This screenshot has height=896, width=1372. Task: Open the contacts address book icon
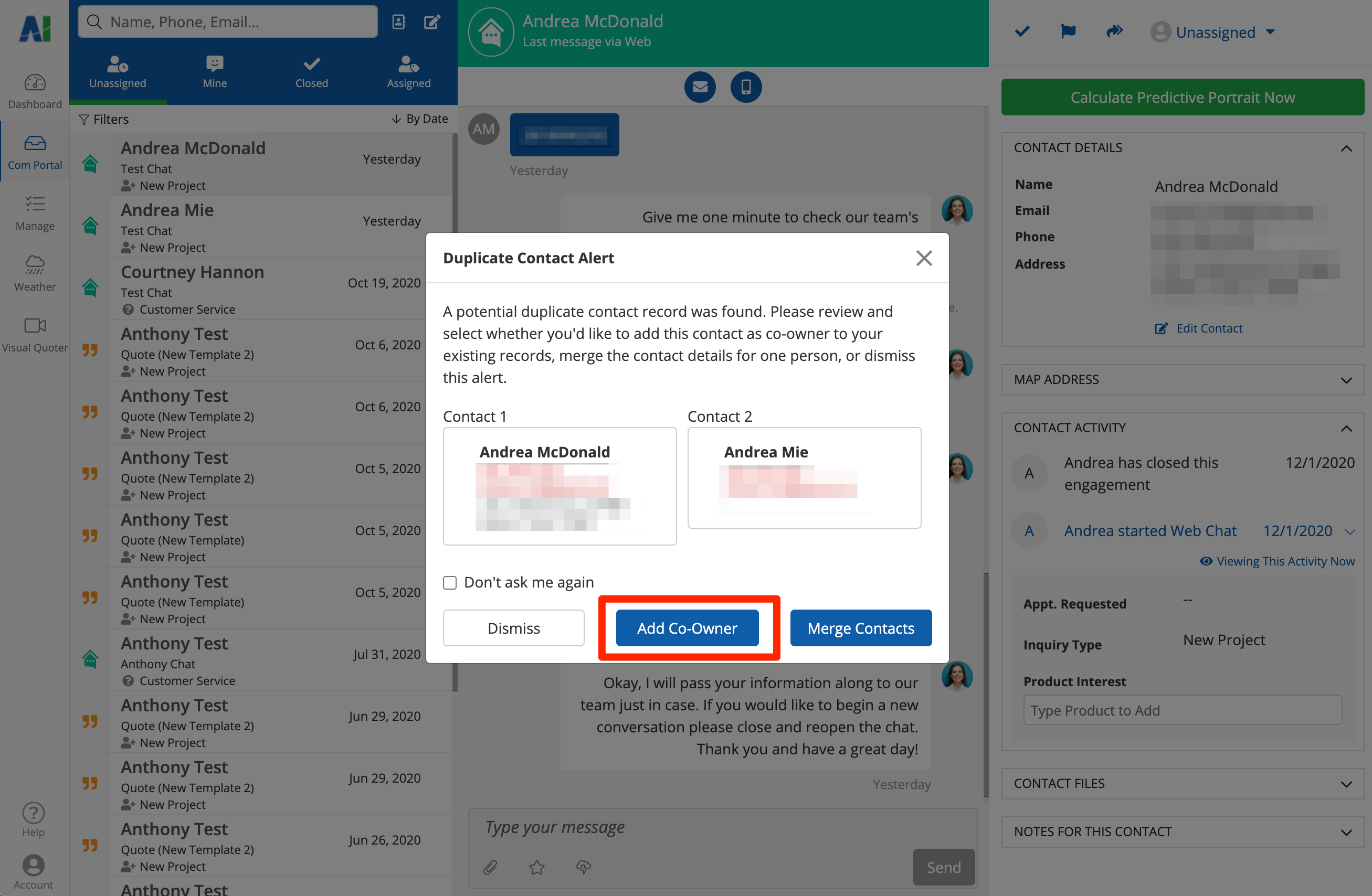pos(399,22)
